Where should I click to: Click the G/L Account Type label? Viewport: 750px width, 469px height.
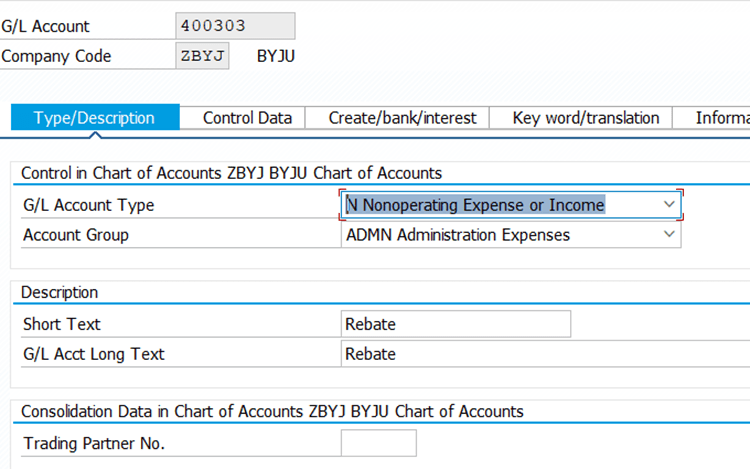tap(89, 205)
